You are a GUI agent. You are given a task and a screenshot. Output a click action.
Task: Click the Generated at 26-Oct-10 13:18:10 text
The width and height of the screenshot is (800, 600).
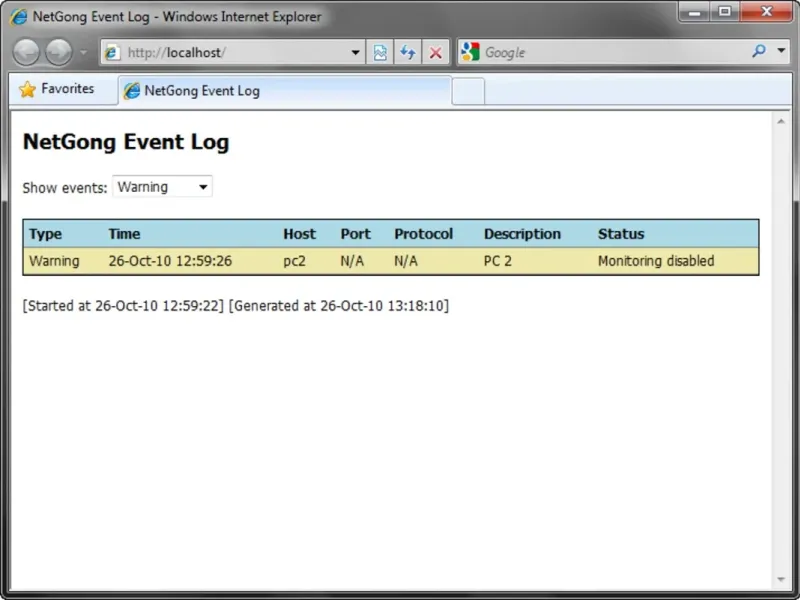click(339, 306)
